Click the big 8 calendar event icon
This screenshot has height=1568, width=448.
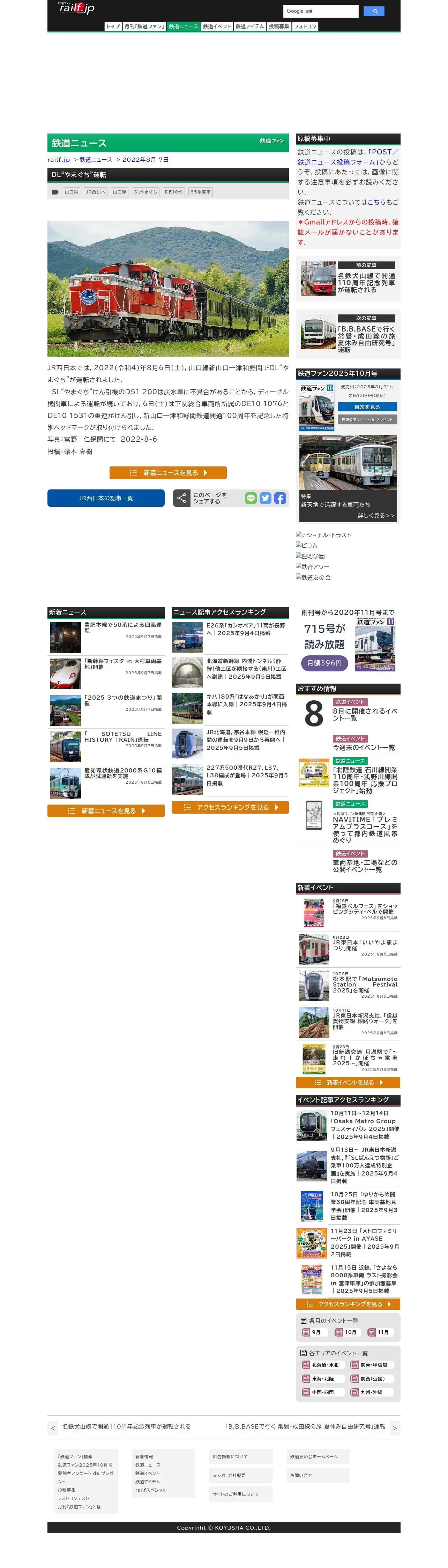314,713
